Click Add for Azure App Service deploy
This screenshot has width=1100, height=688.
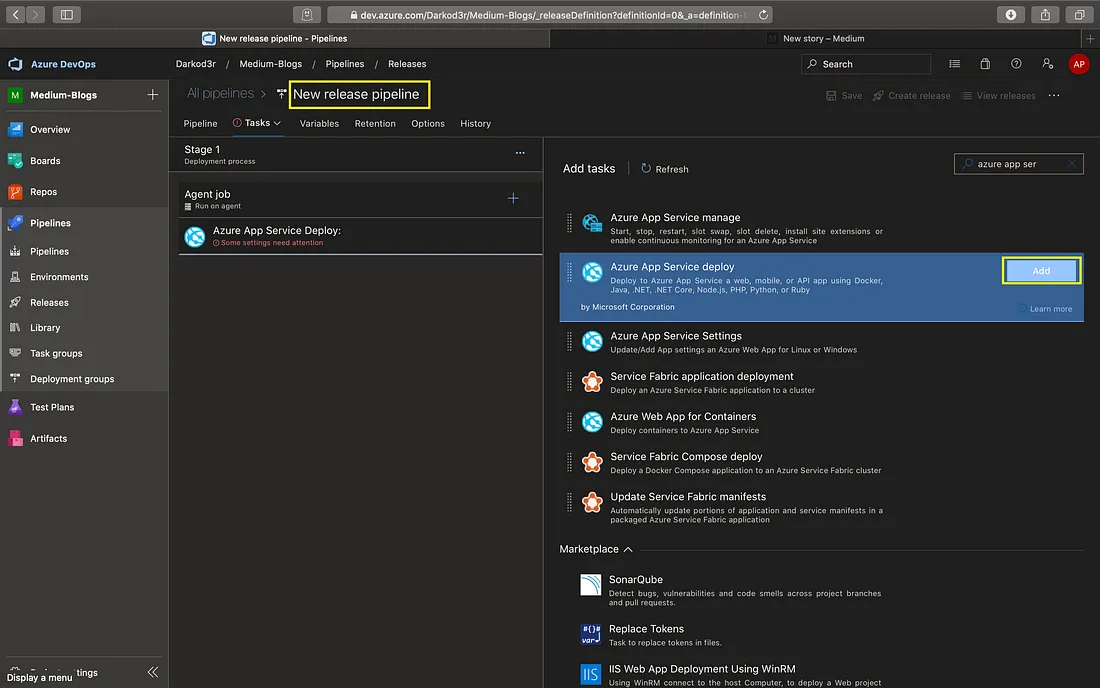coord(1041,271)
